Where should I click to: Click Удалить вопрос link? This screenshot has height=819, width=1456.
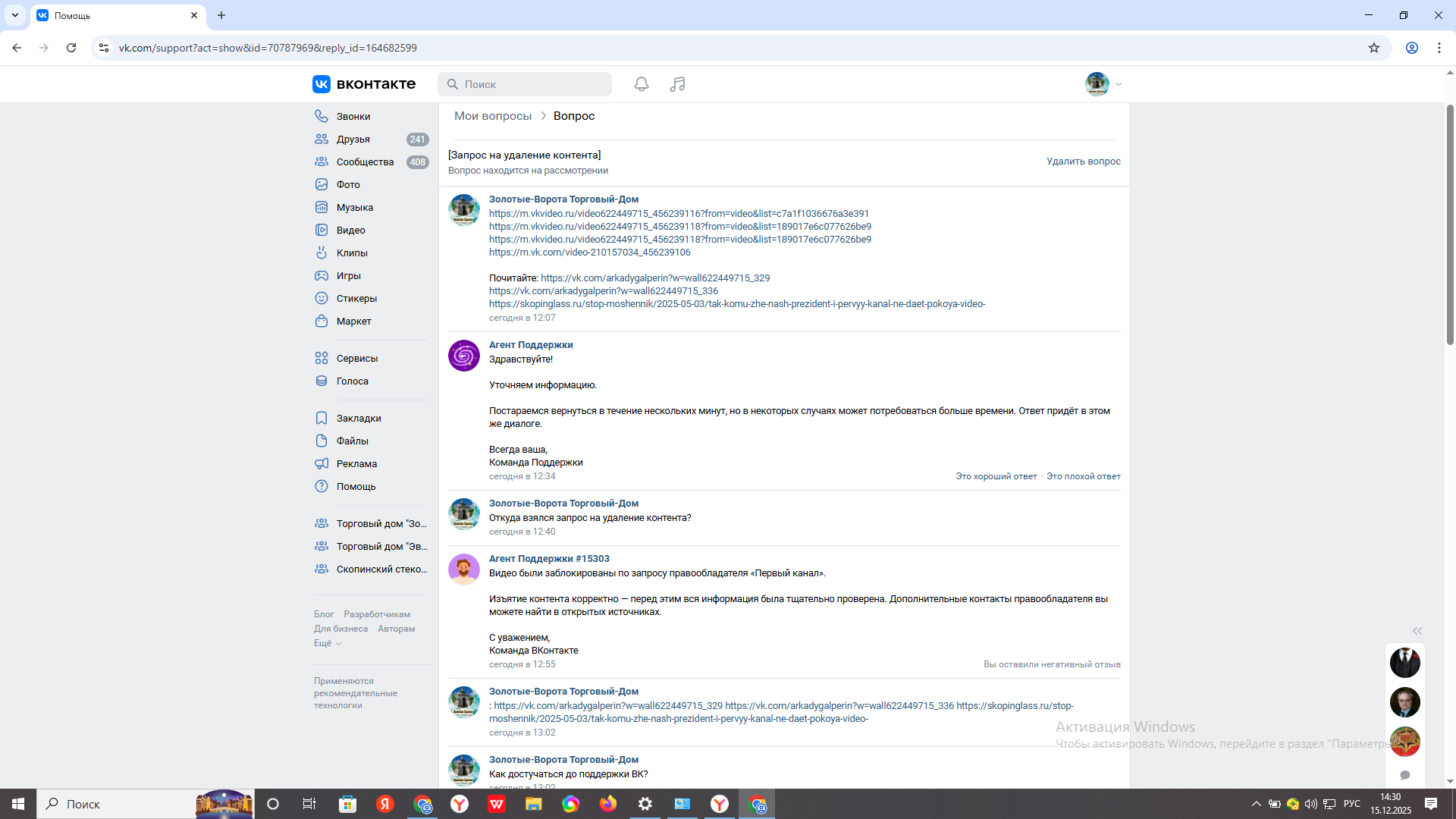coord(1083,162)
